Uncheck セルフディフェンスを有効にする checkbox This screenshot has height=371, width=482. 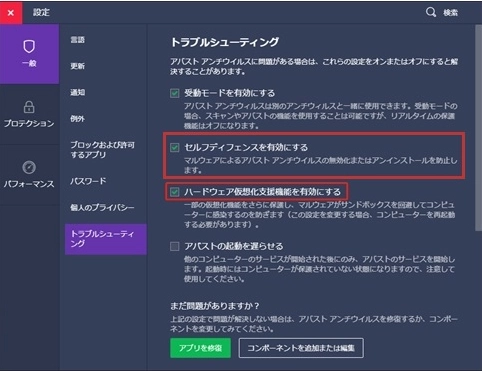(x=175, y=147)
